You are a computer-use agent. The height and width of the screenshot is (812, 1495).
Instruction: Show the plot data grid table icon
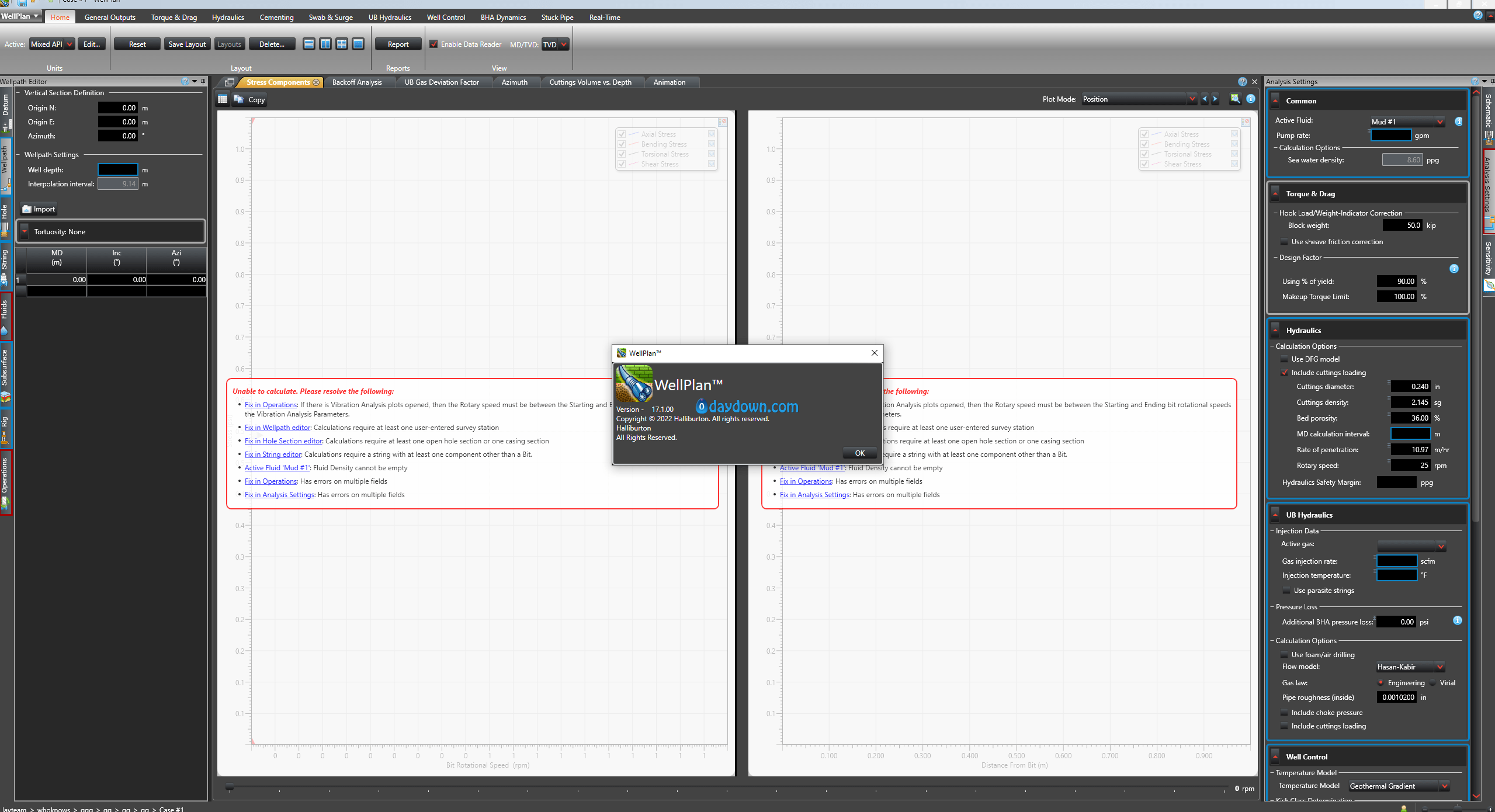pyautogui.click(x=223, y=99)
